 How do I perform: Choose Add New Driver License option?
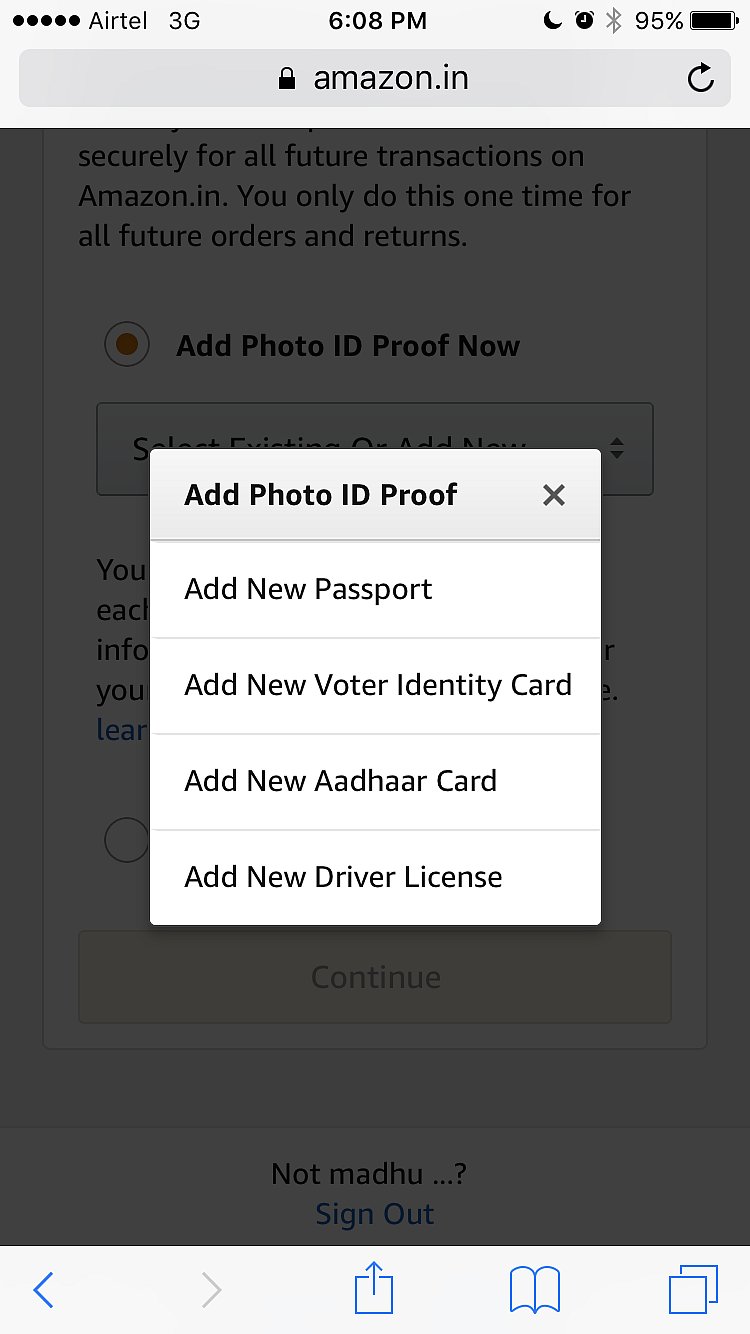(x=375, y=877)
